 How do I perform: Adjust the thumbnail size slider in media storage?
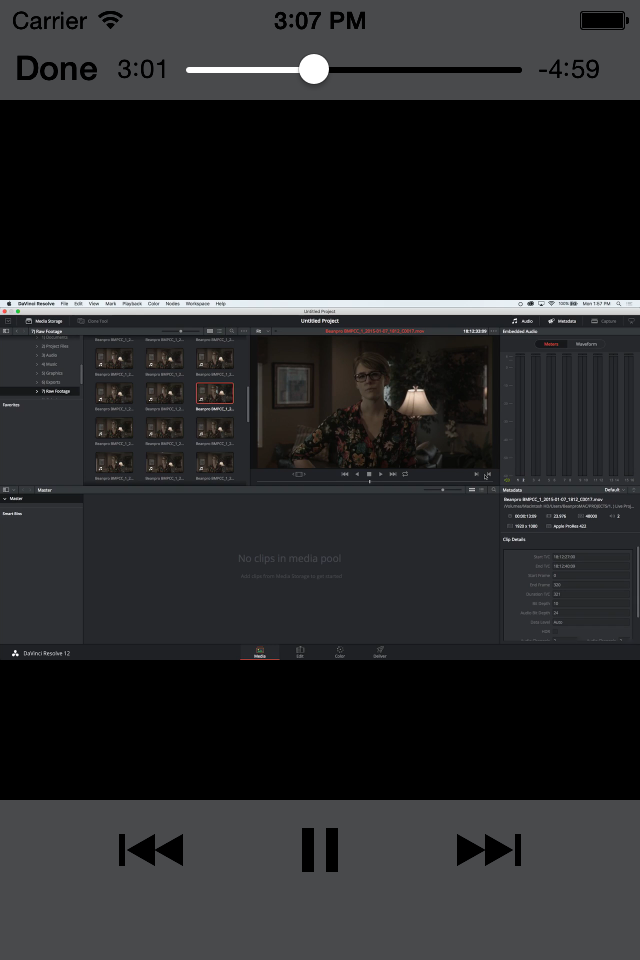click(180, 331)
